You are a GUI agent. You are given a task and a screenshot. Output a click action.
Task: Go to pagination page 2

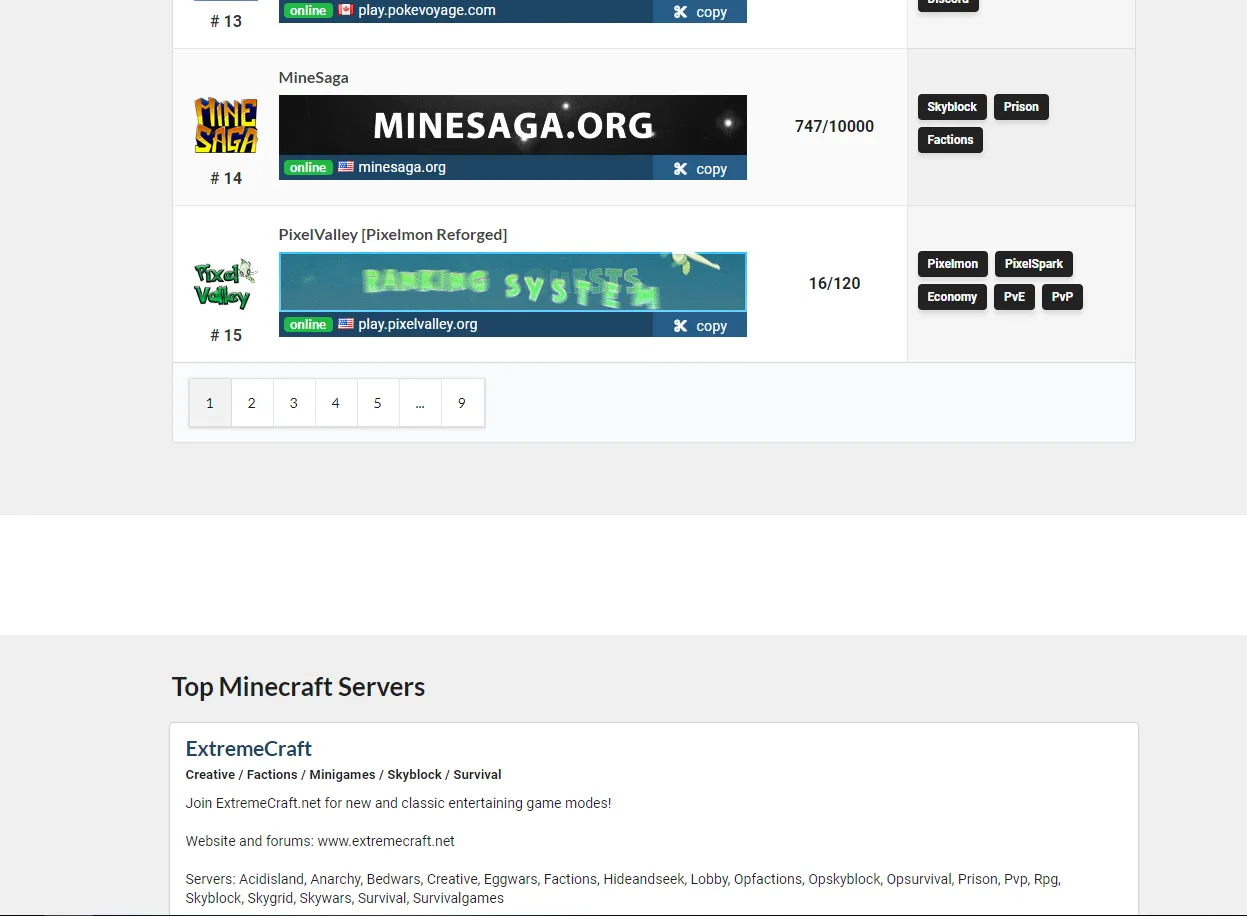click(x=252, y=403)
